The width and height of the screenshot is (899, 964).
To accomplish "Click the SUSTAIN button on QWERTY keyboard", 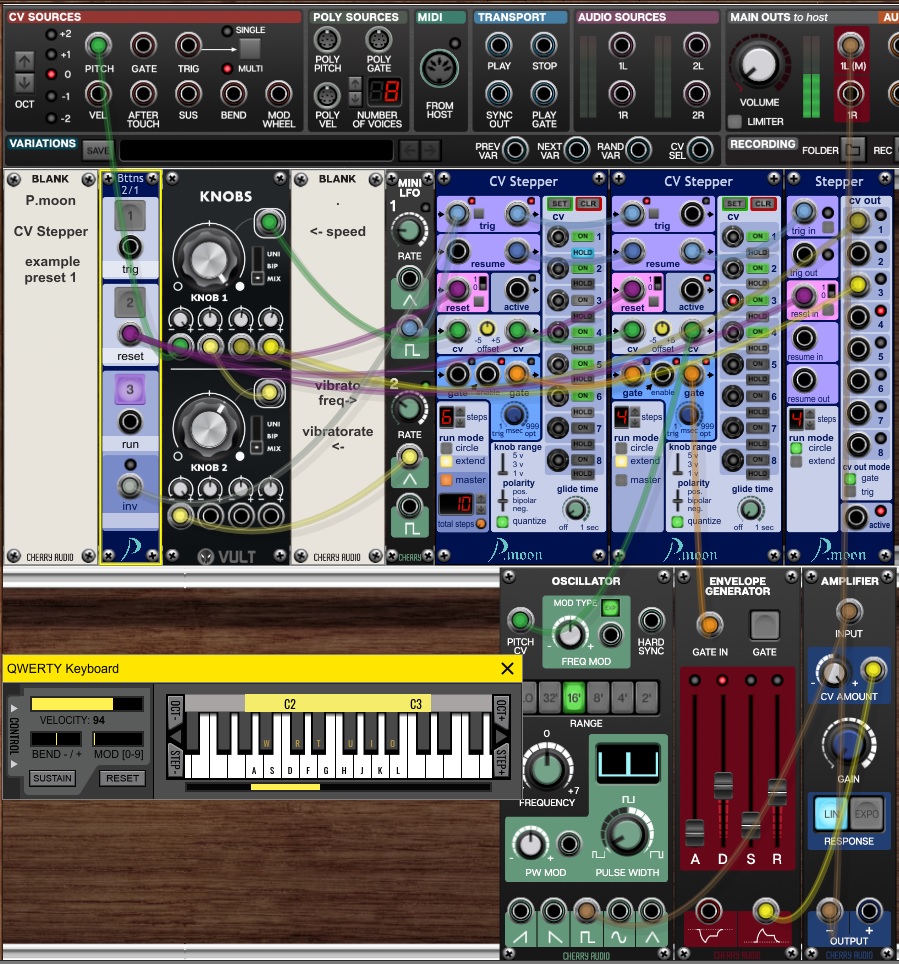I will pos(50,778).
